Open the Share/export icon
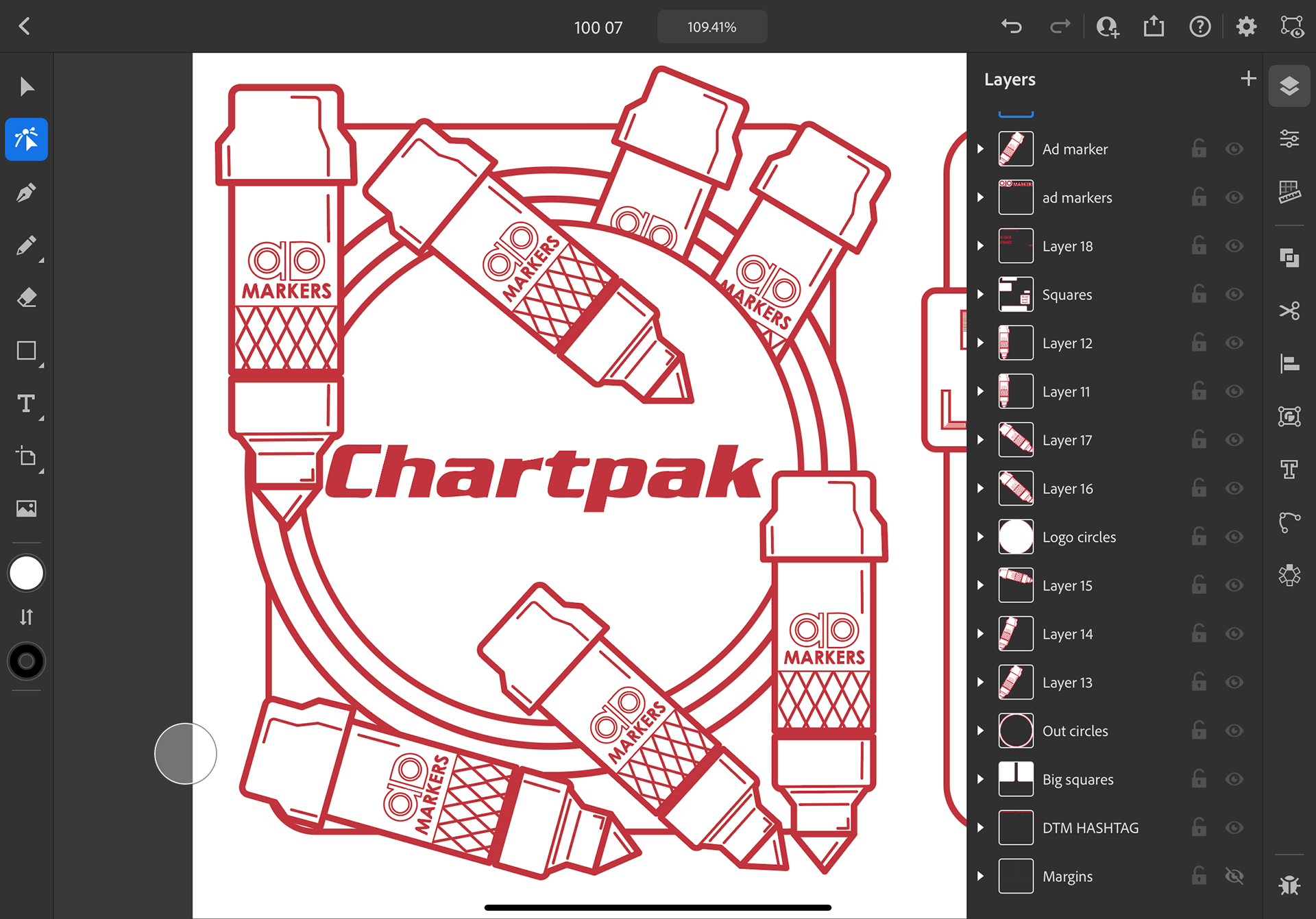Viewport: 1316px width, 919px height. [1154, 26]
